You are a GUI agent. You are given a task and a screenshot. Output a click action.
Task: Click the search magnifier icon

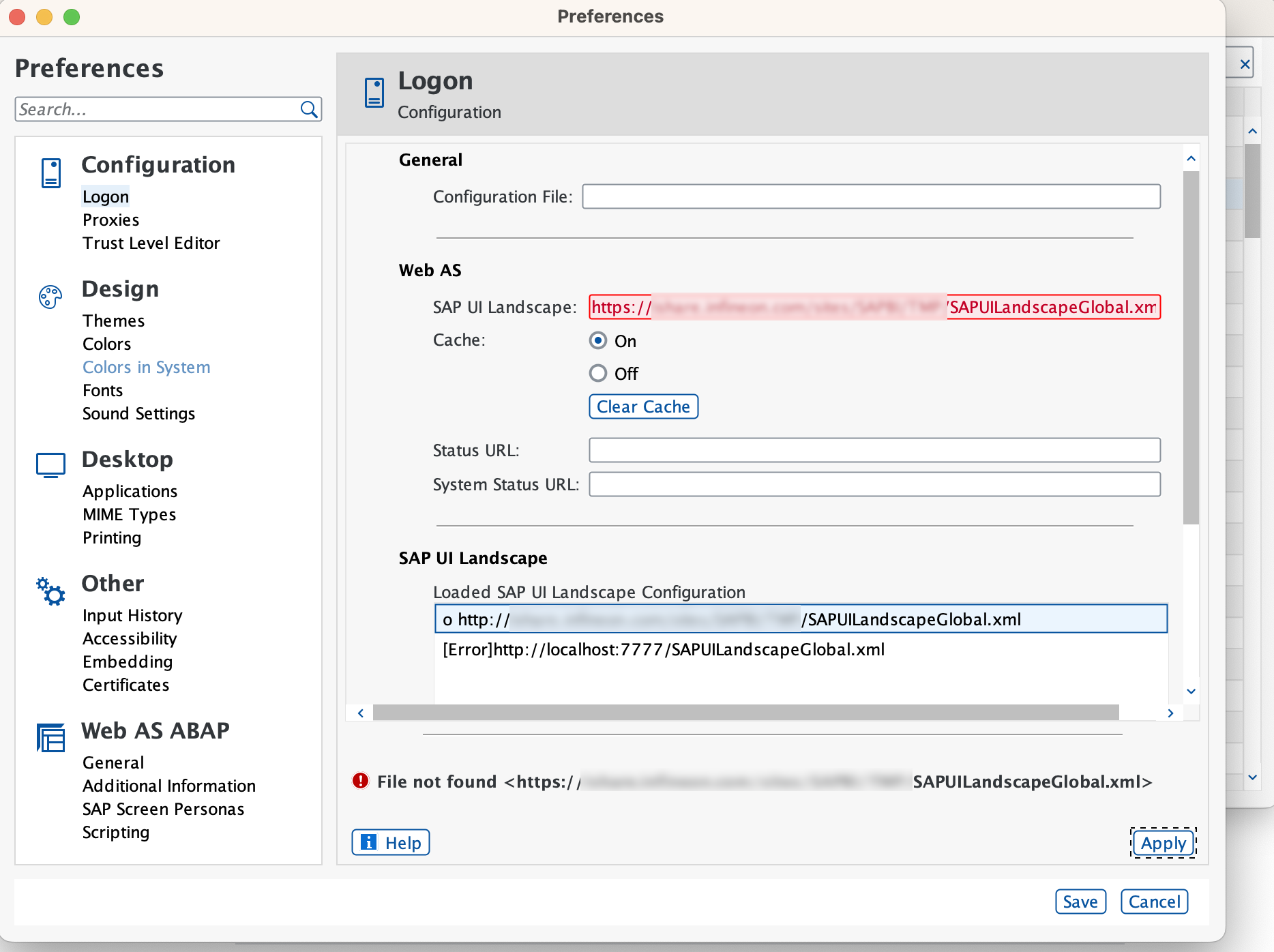pos(309,109)
